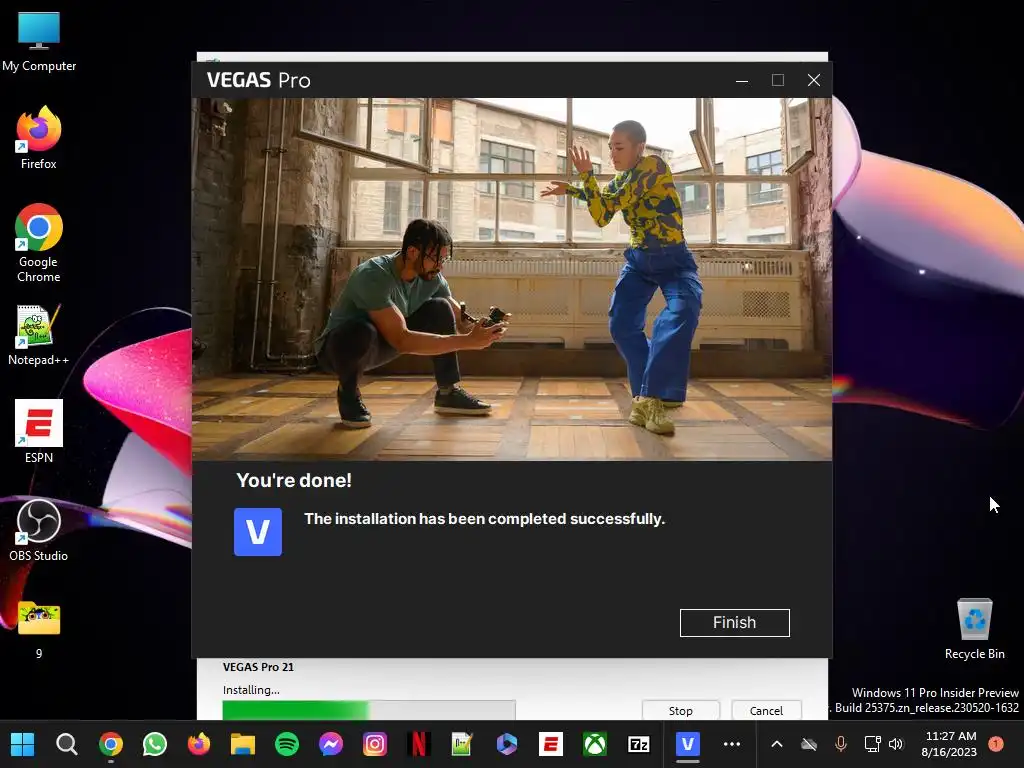This screenshot has width=1024, height=768.
Task: Select the ESPN desktop shortcut
Action: tap(39, 432)
